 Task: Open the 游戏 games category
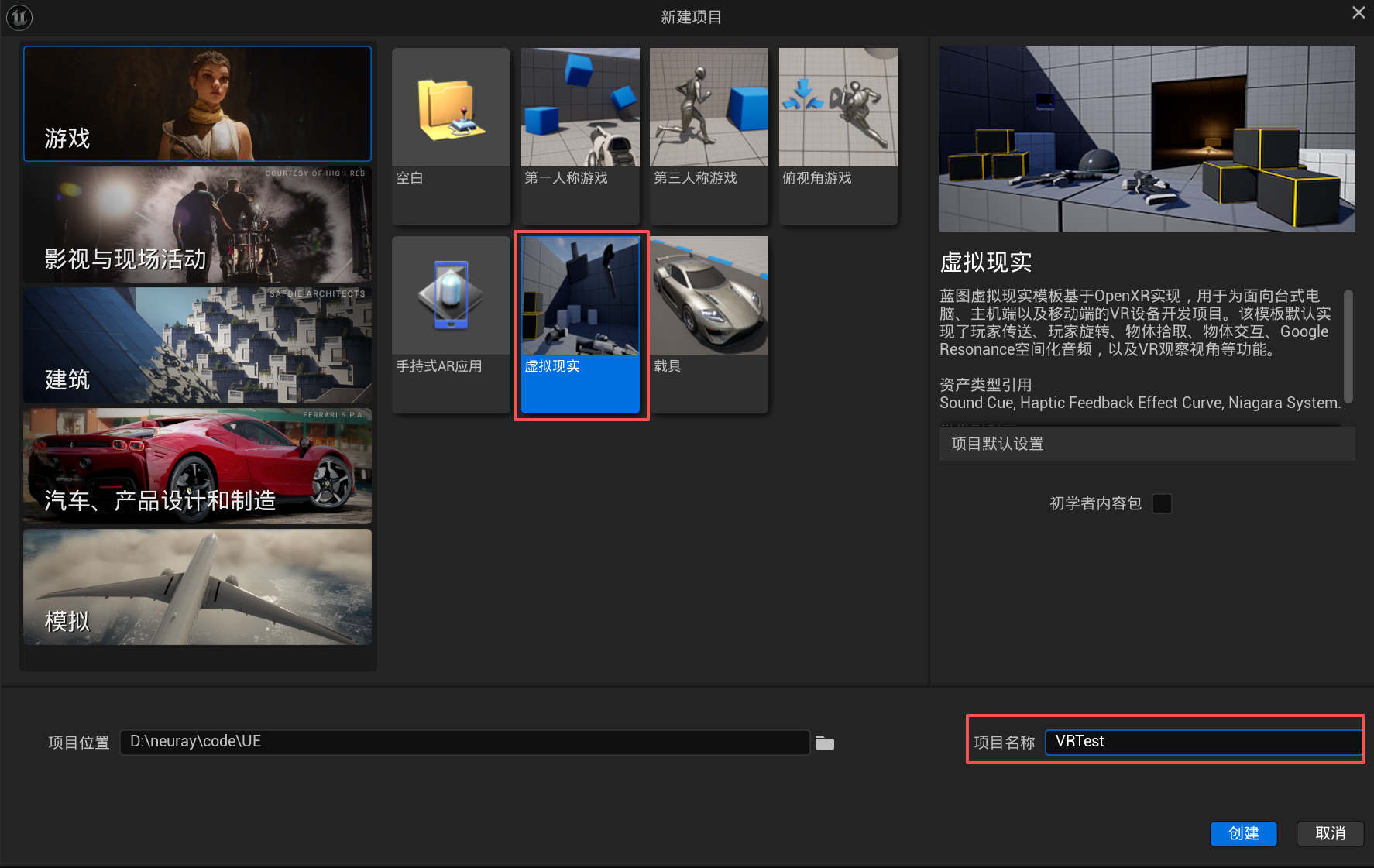click(198, 104)
